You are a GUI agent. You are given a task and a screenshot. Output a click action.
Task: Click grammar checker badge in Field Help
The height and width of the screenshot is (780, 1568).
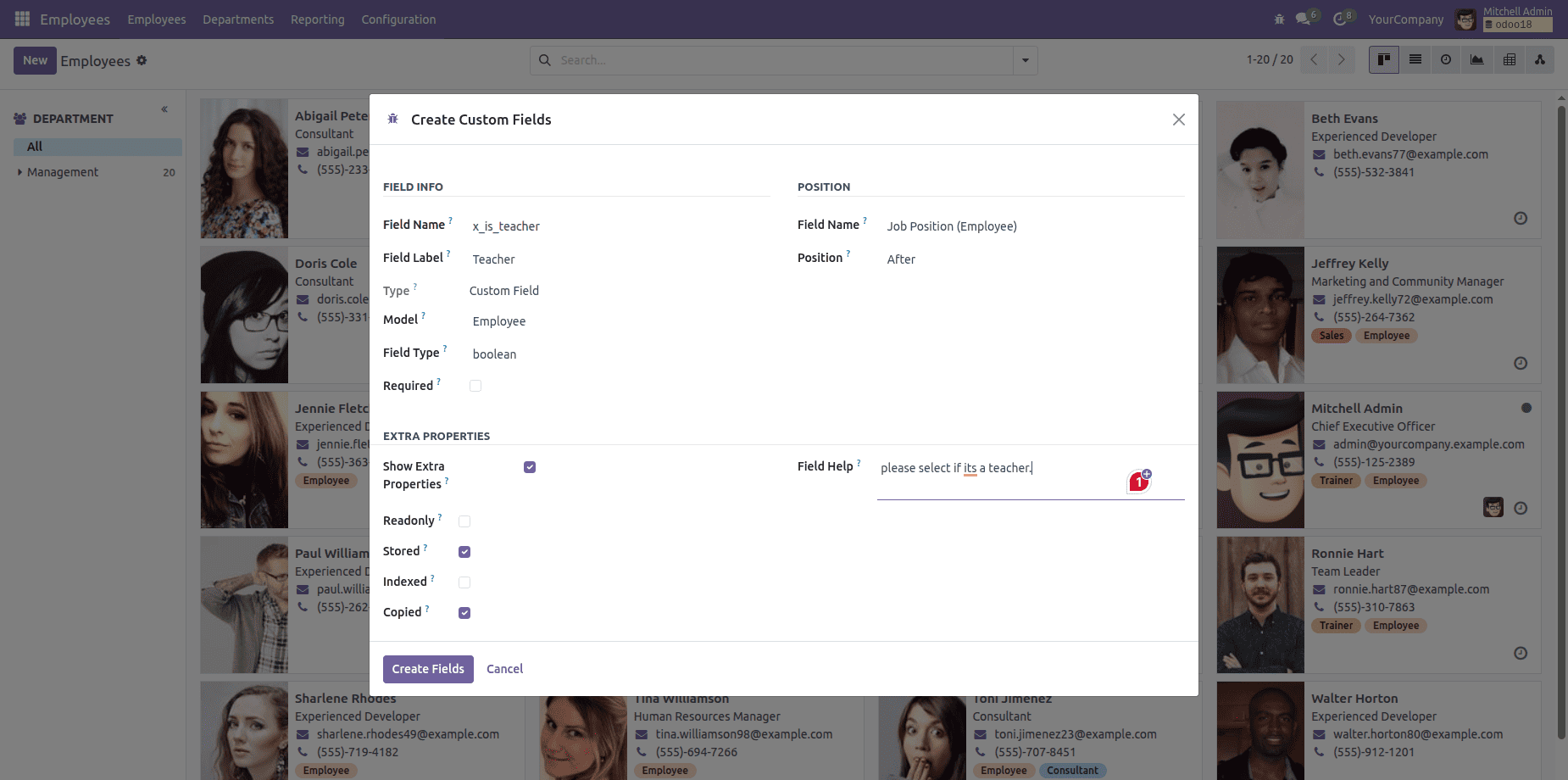pyautogui.click(x=1139, y=482)
